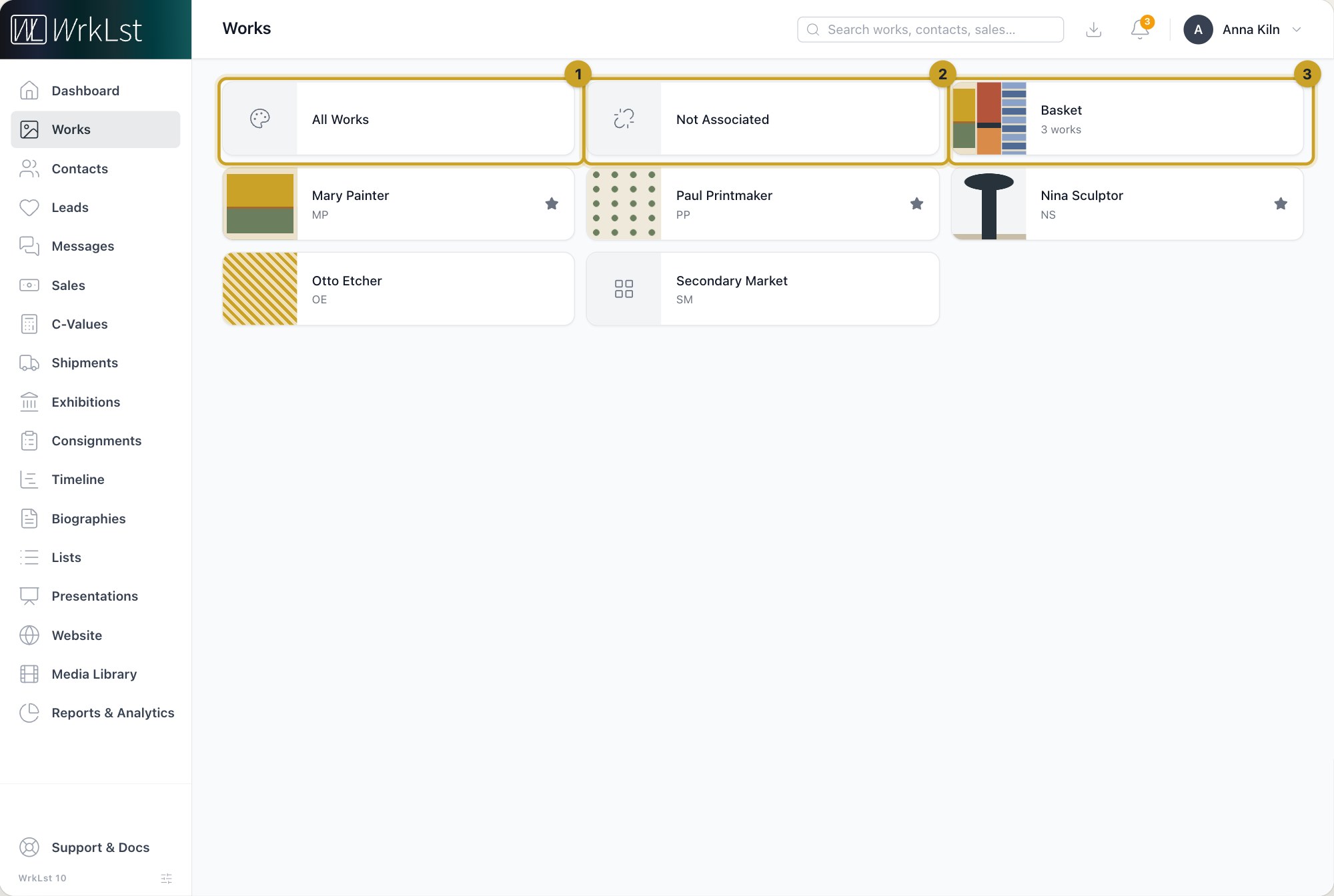Click Paul Printmaker dotted thumbnail
1334x896 pixels.
click(x=624, y=203)
